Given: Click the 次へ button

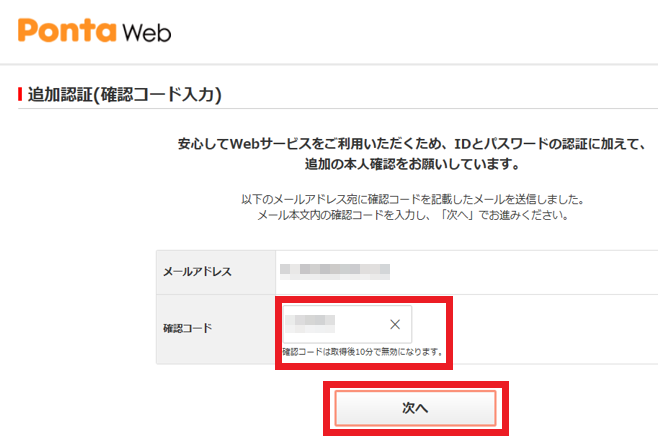Looking at the screenshot, I should point(415,408).
